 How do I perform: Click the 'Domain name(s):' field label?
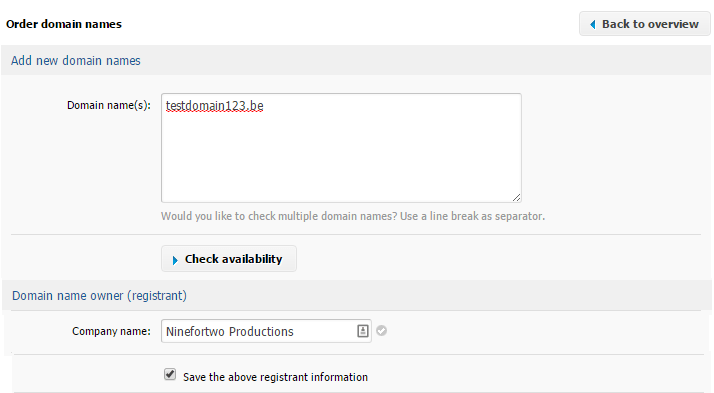click(x=109, y=105)
